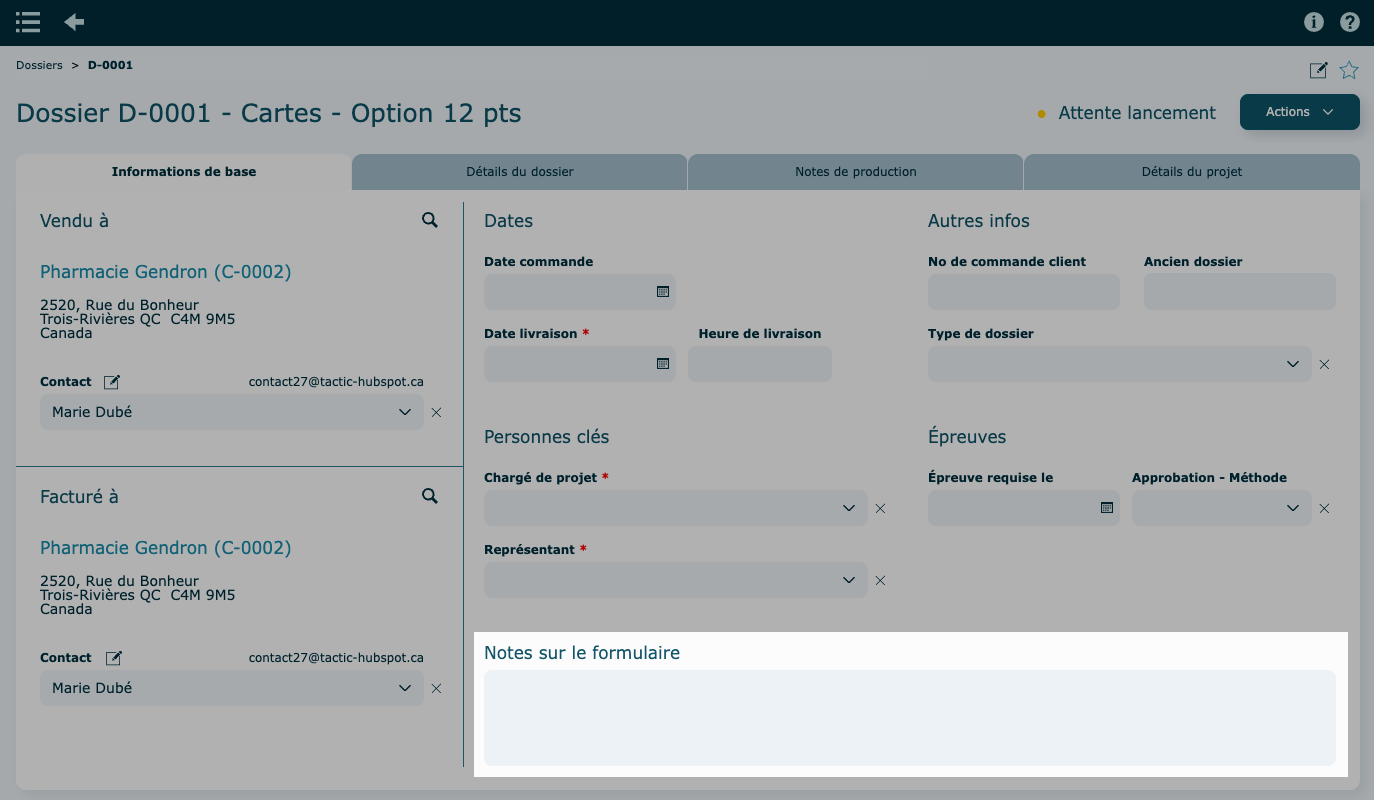
Task: Open the info circle icon
Action: click(1314, 22)
